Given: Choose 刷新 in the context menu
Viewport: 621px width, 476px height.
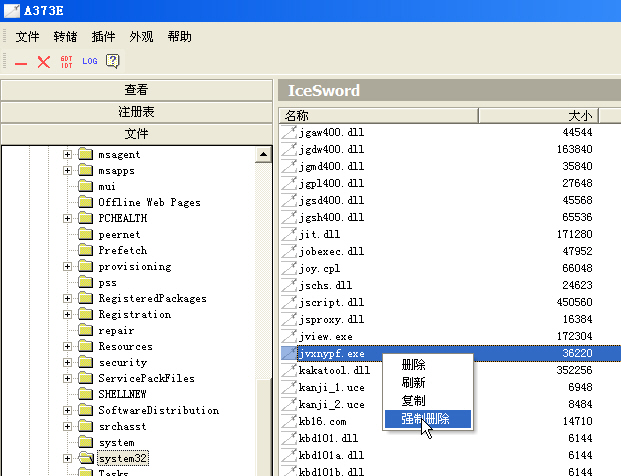Looking at the screenshot, I should click(x=428, y=383).
